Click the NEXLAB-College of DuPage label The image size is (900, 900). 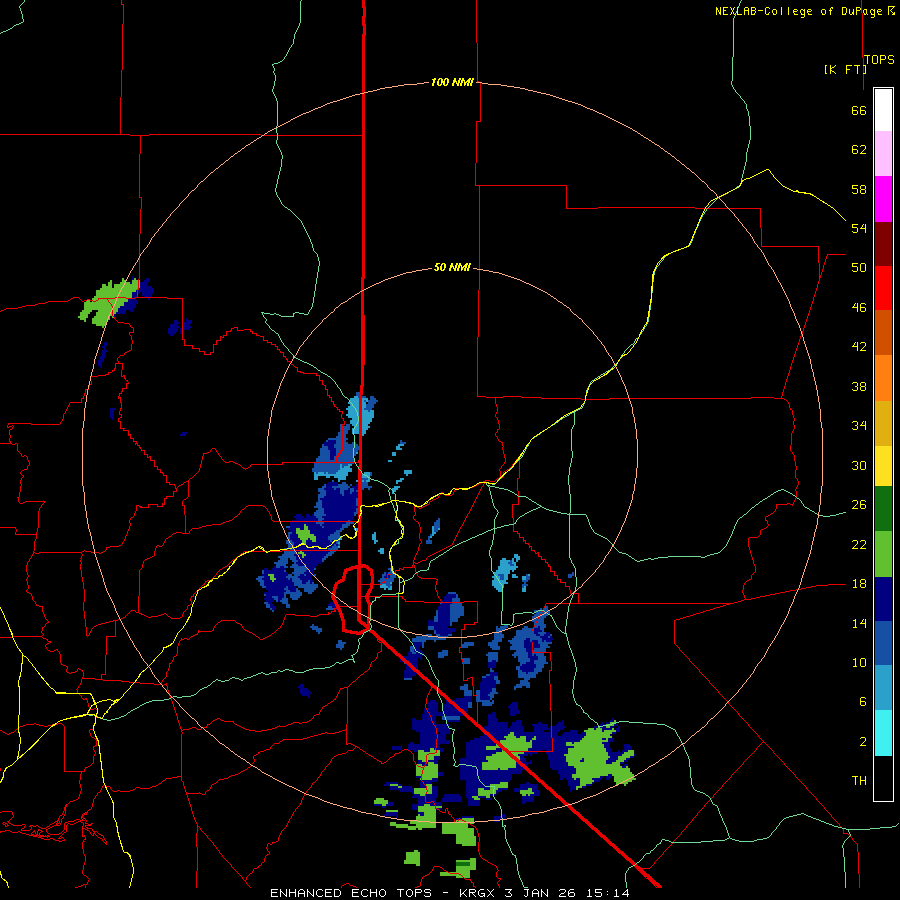click(x=800, y=11)
